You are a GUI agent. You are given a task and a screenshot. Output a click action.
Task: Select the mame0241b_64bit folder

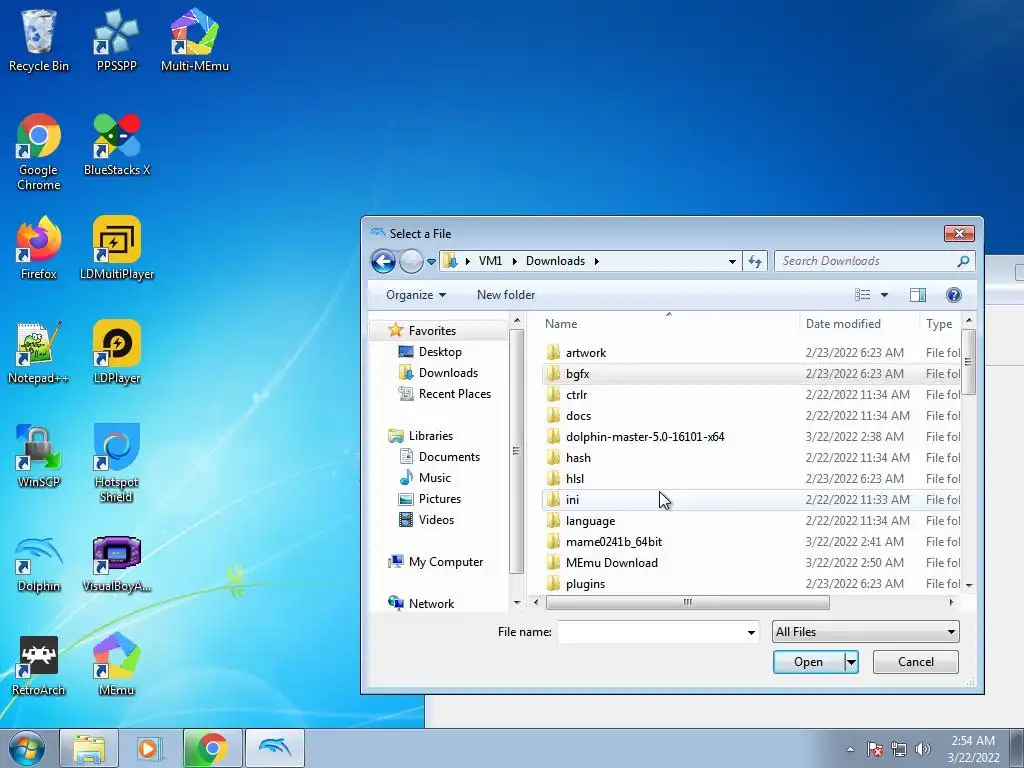pyautogui.click(x=751, y=542)
